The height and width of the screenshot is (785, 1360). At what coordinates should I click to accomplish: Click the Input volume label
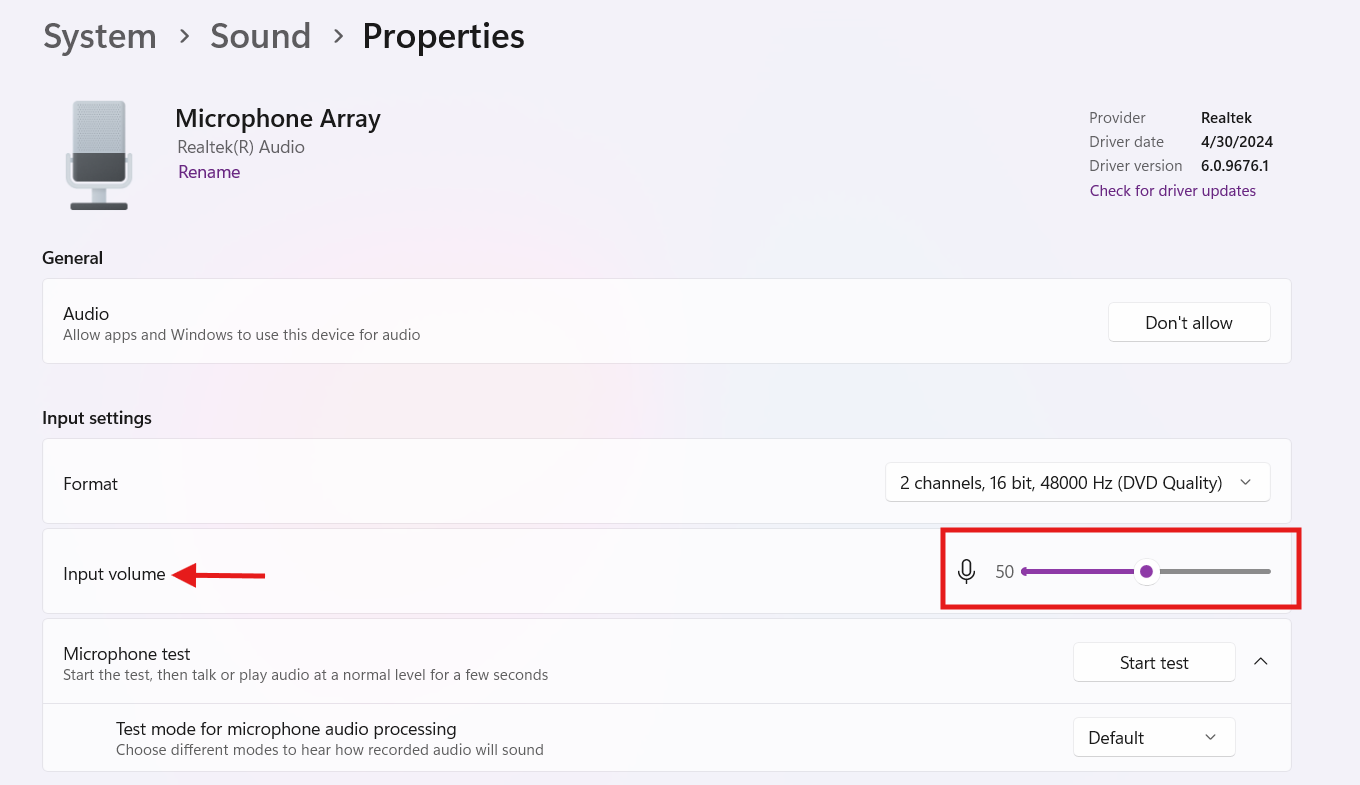[x=114, y=573]
